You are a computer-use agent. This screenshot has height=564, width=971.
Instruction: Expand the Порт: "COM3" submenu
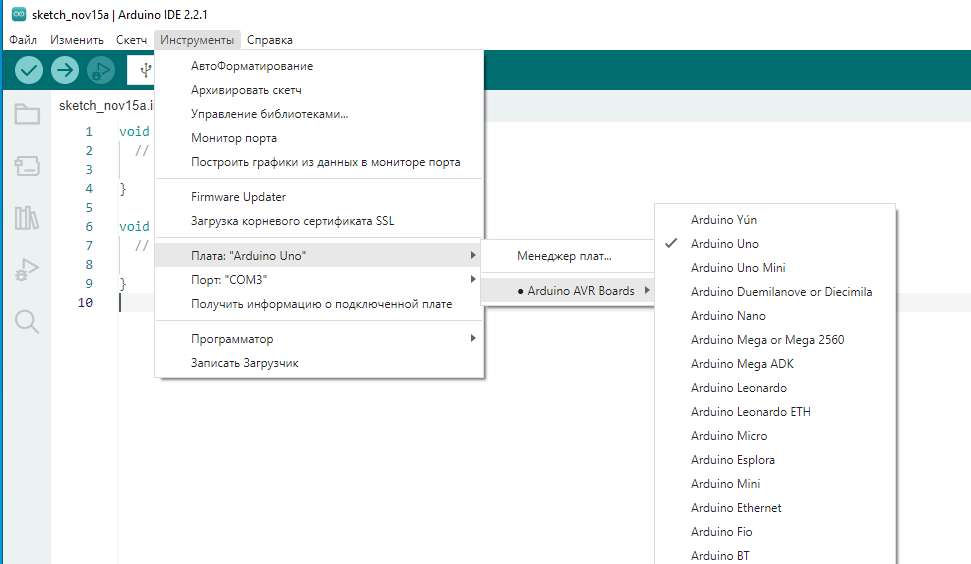319,279
